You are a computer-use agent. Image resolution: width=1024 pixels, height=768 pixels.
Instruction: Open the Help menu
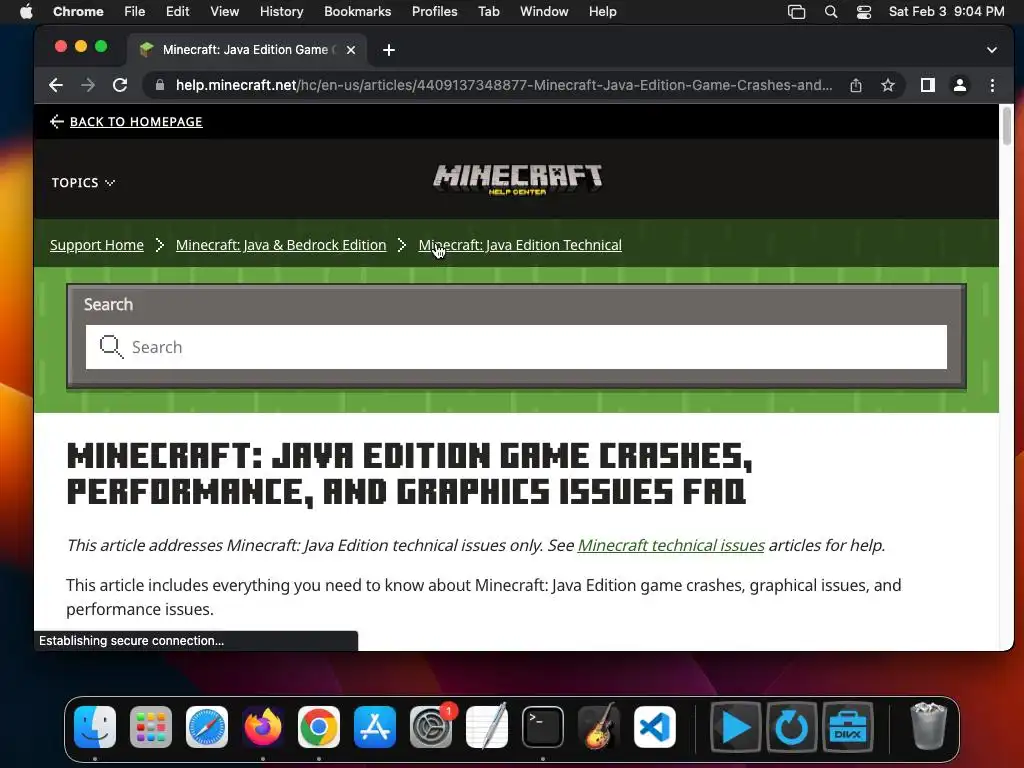pyautogui.click(x=602, y=12)
